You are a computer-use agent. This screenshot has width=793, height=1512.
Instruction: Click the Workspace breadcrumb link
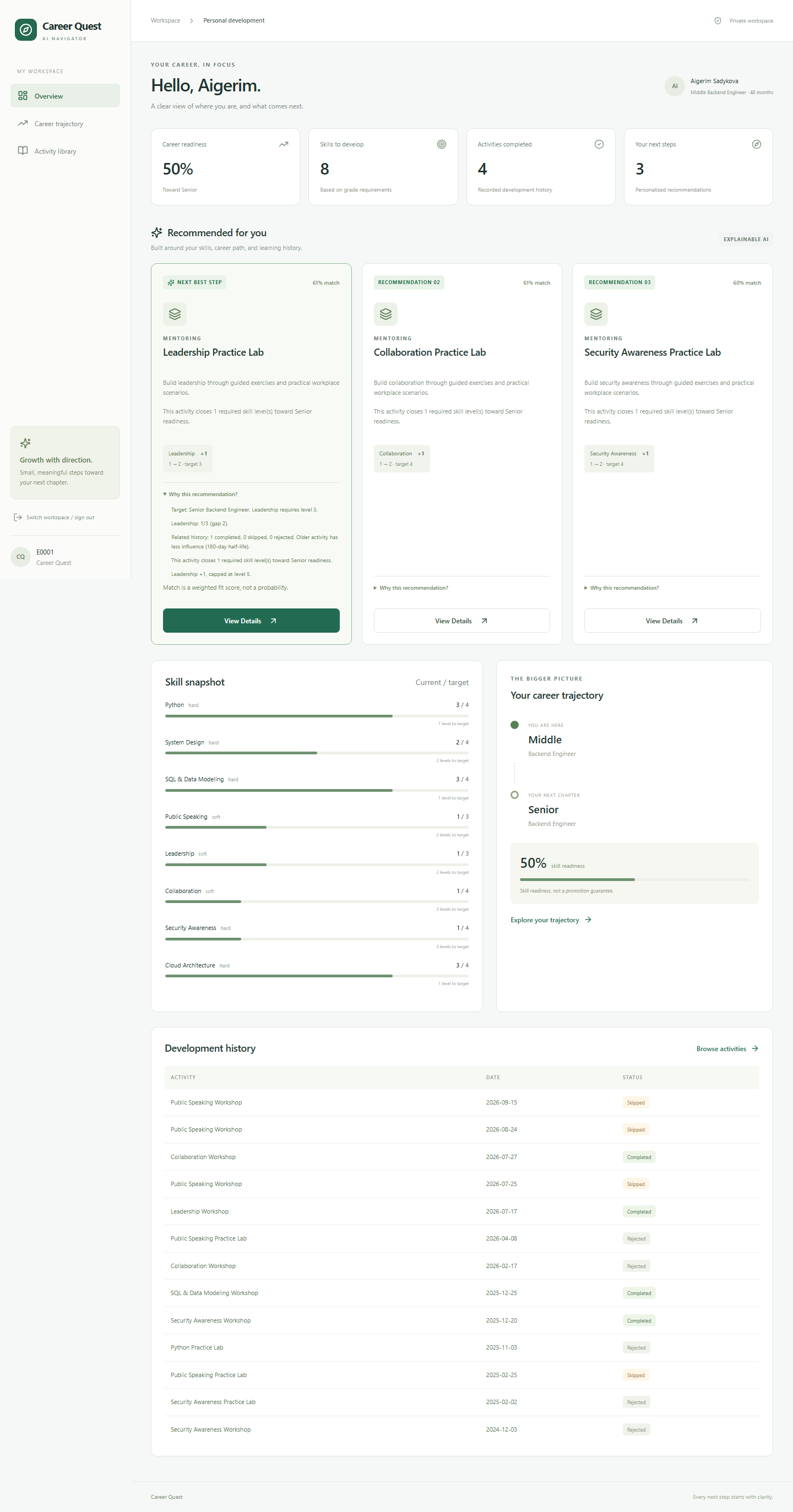tap(166, 20)
